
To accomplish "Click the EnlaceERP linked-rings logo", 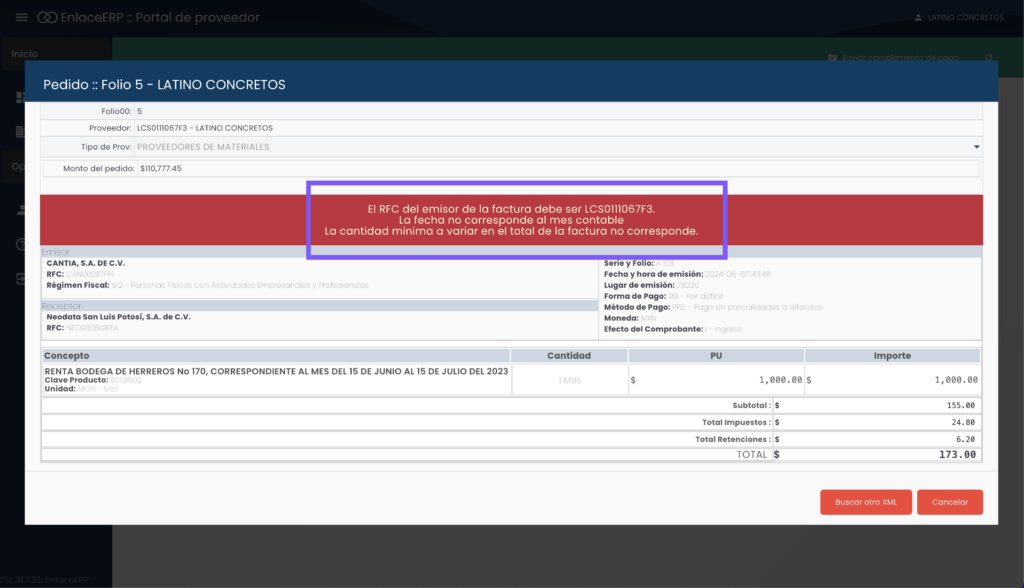I will [47, 18].
